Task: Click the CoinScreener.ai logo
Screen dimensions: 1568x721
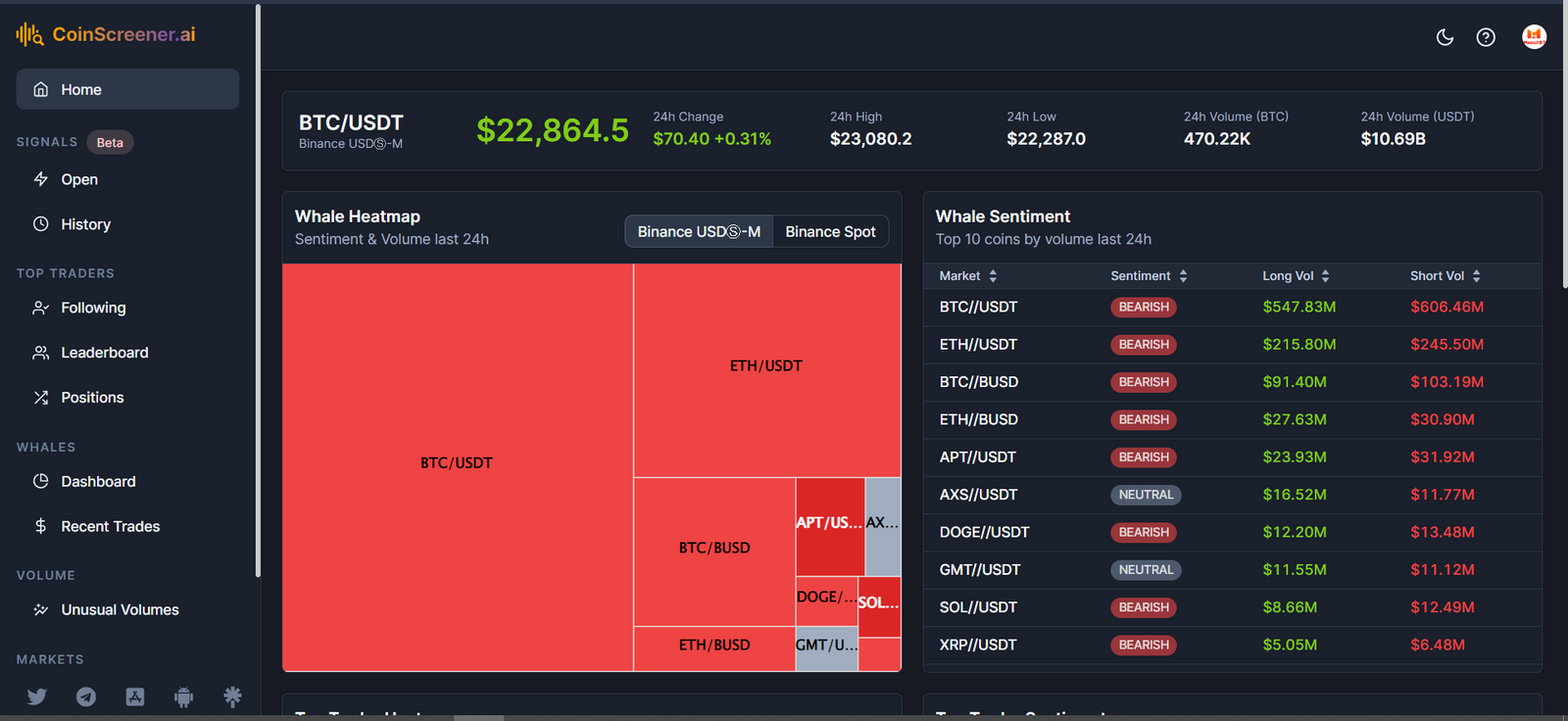Action: tap(106, 34)
